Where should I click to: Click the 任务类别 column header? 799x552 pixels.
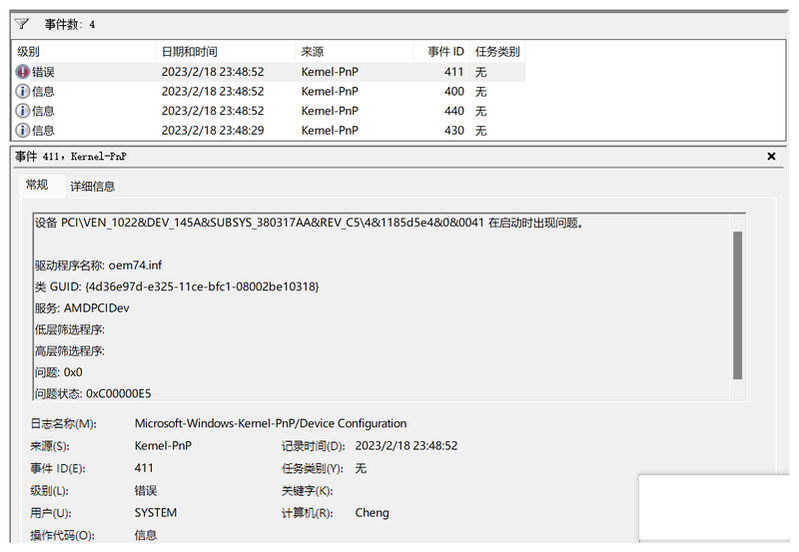point(497,52)
